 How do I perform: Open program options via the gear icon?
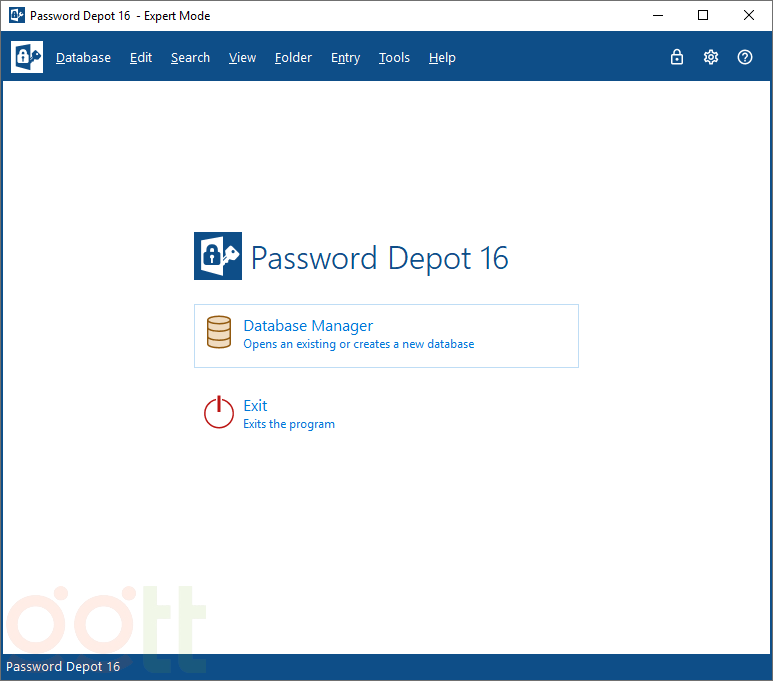tap(711, 57)
